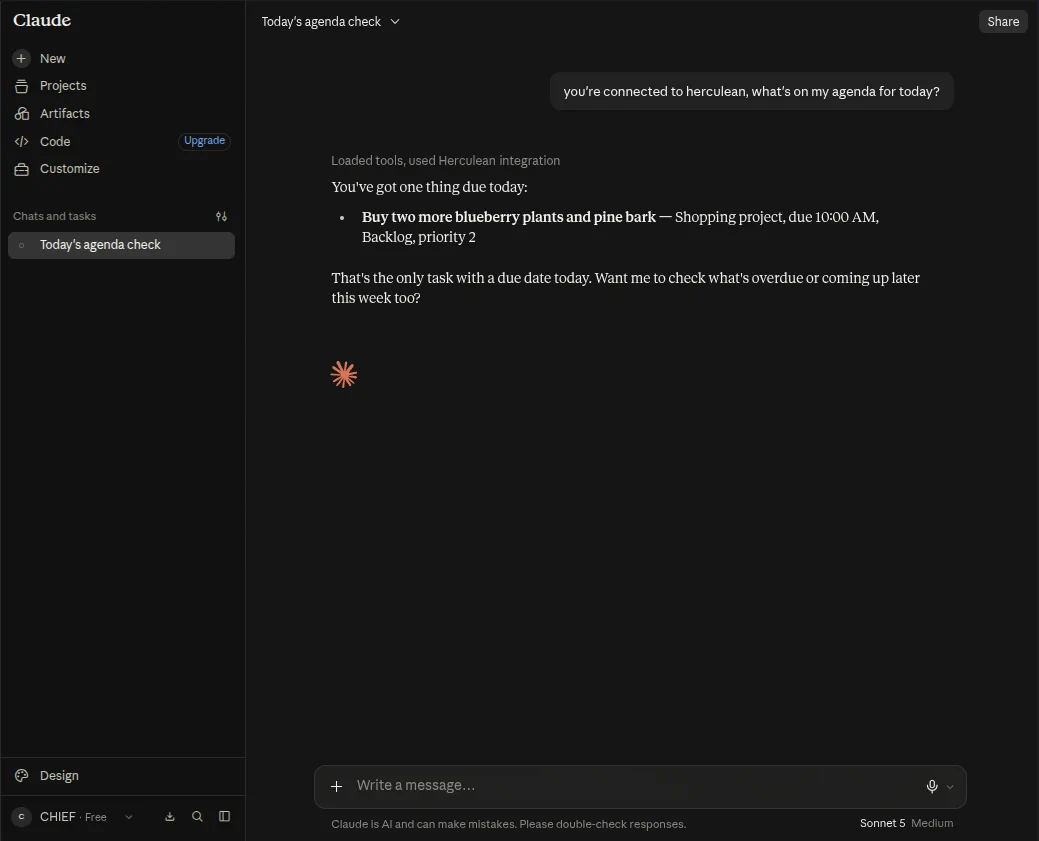Click the attachment plus icon in composer

[x=337, y=786]
